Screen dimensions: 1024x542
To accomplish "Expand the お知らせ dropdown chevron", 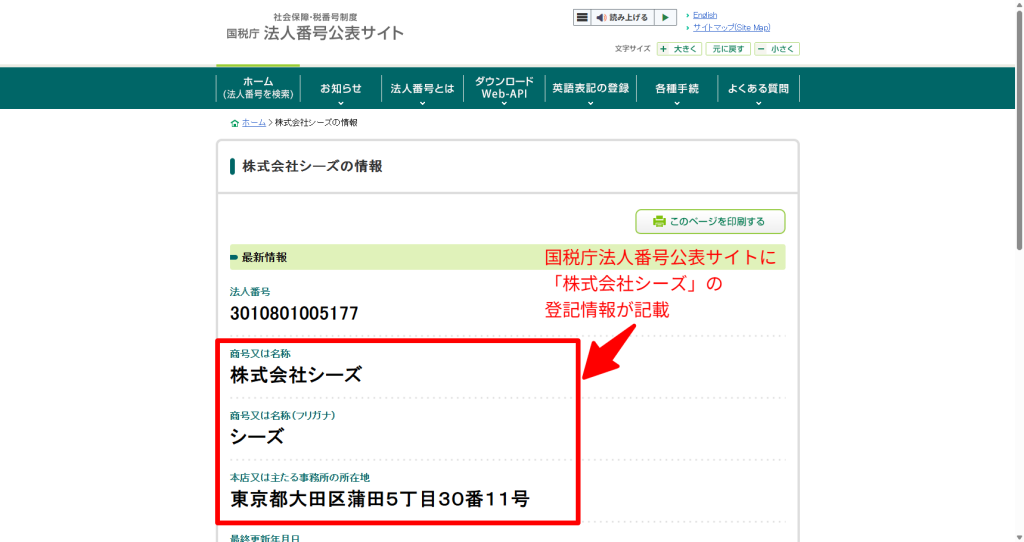I will tap(340, 103).
